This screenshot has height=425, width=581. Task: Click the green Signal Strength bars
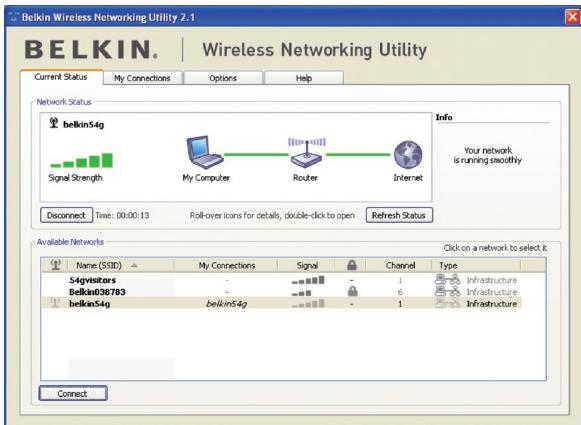(x=82, y=160)
